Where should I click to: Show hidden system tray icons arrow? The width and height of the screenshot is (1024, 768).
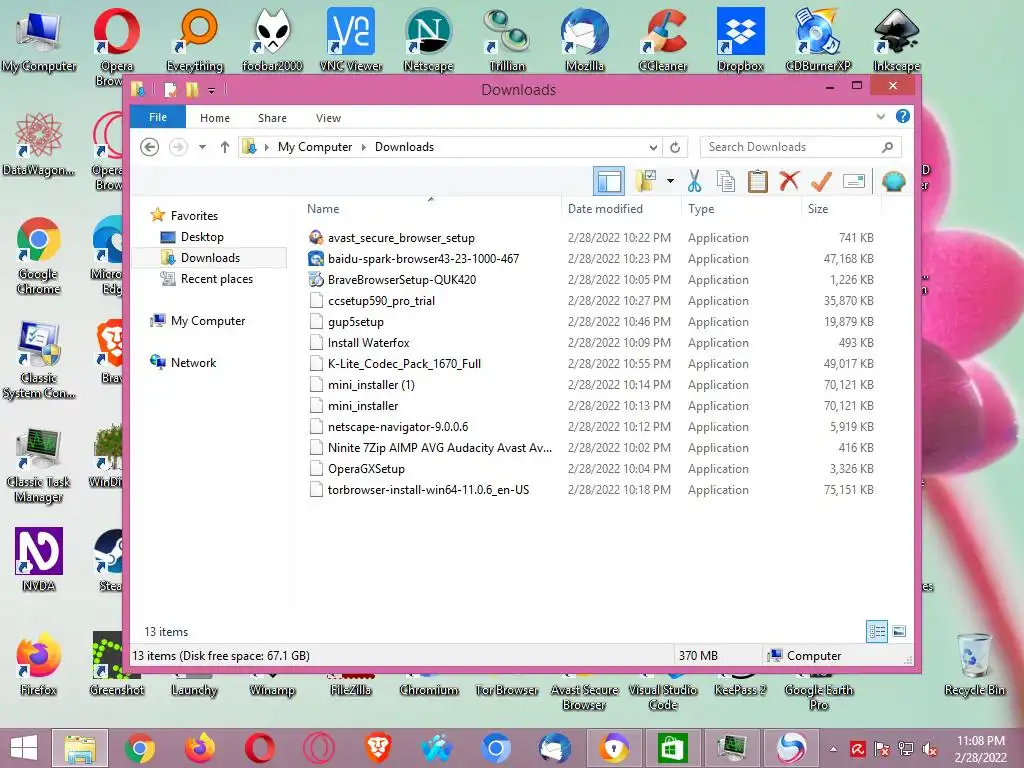click(x=833, y=749)
